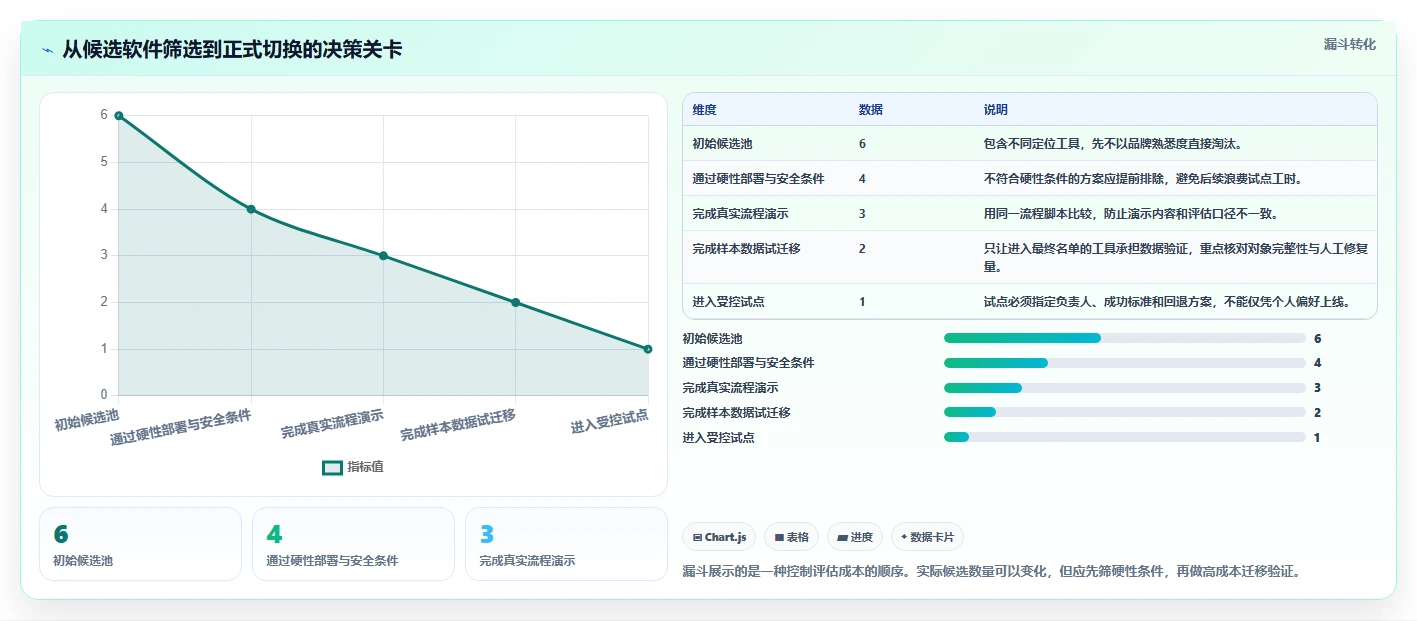Click the chart point at value 1
This screenshot has width=1417, height=621.
pos(648,349)
